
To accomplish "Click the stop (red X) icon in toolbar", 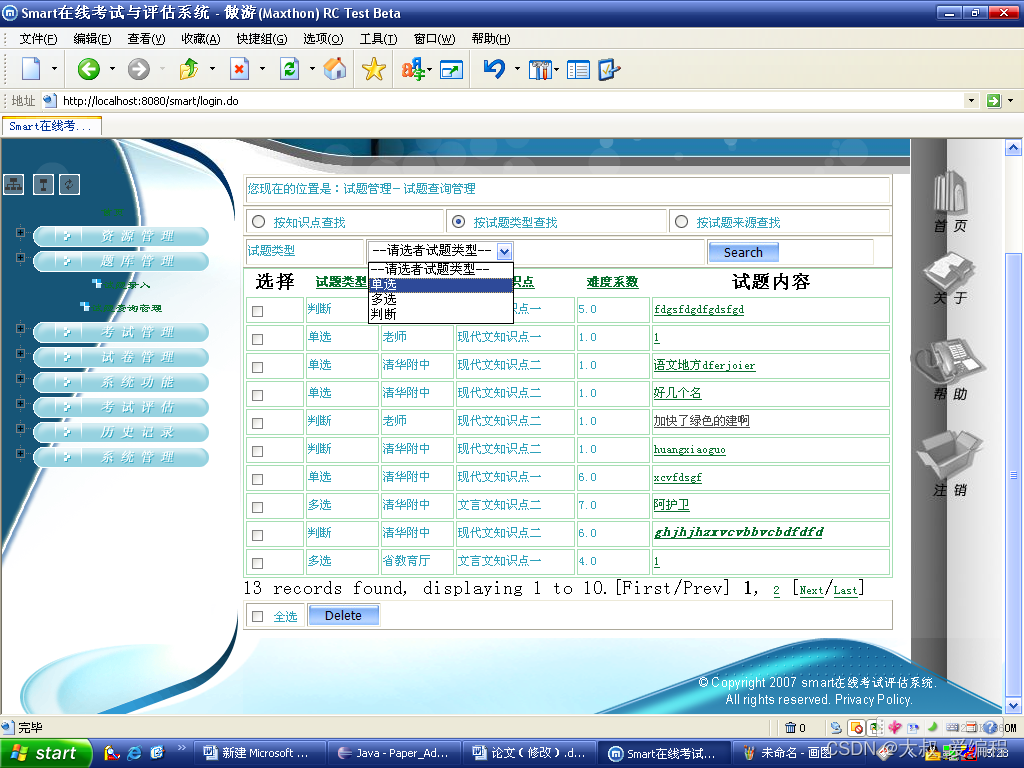I will tap(237, 70).
